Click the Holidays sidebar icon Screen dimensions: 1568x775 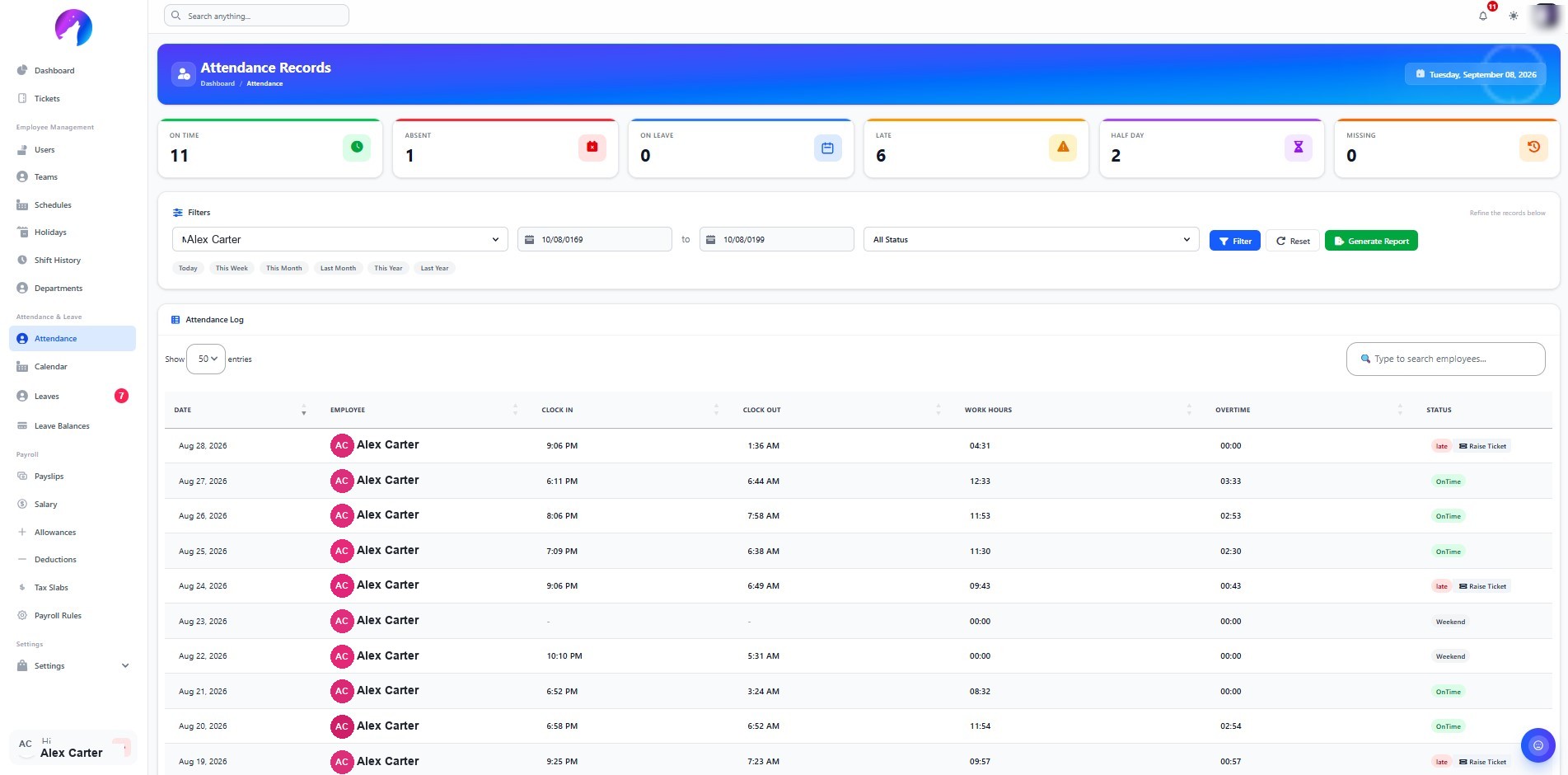pos(22,232)
